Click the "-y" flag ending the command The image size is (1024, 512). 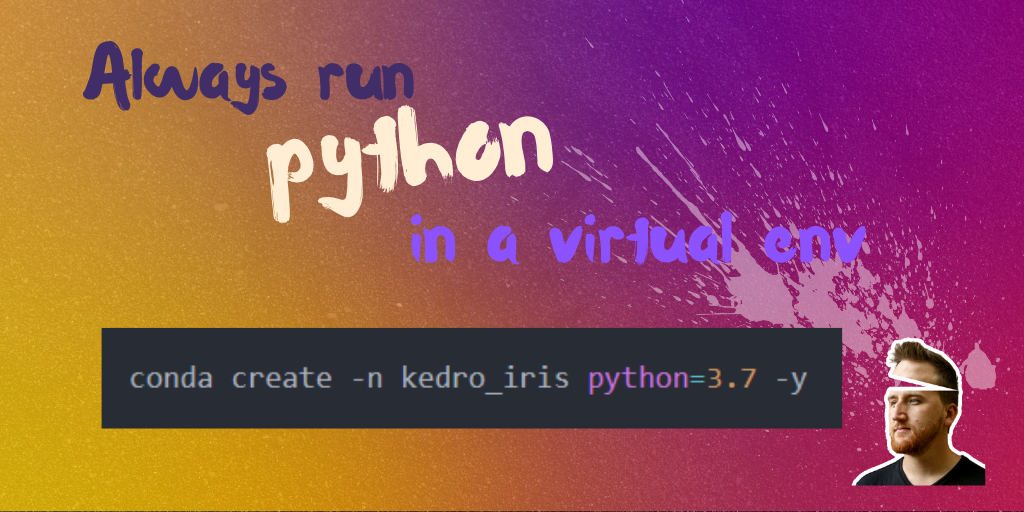(788, 380)
